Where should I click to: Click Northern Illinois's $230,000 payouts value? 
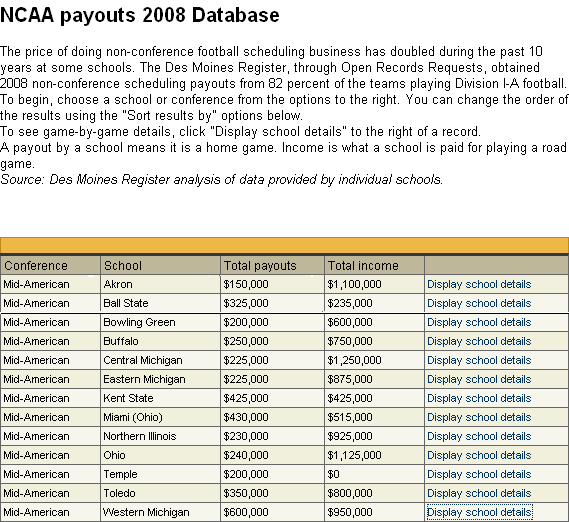coord(246,436)
